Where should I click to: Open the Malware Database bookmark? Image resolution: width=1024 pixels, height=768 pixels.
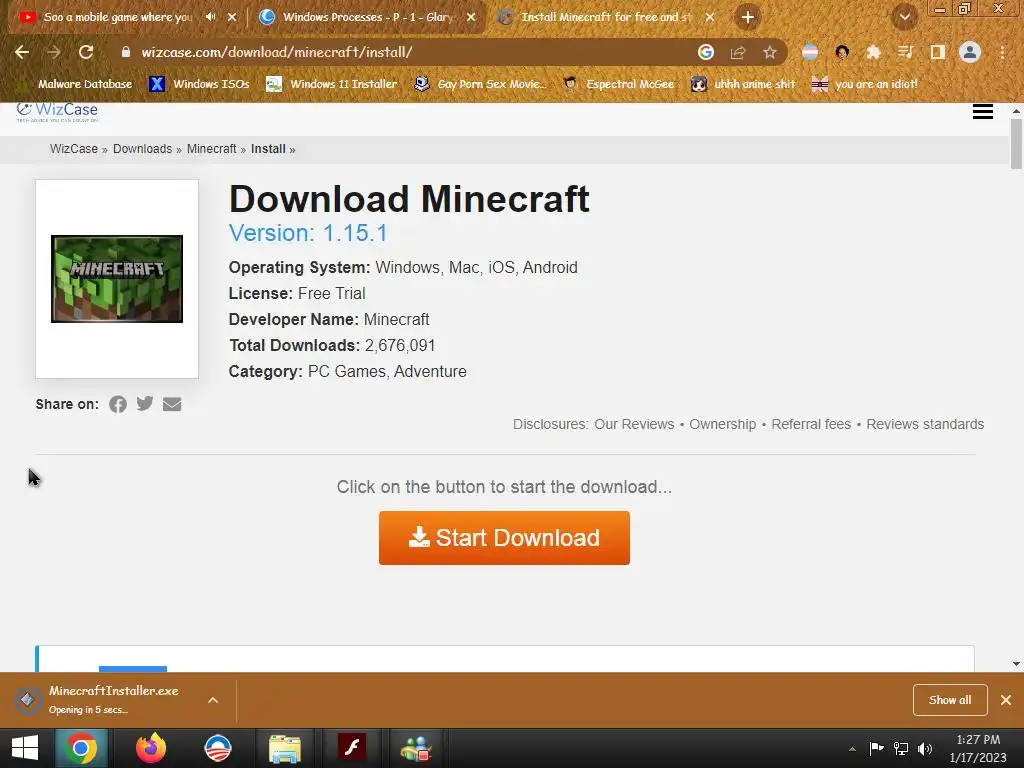pyautogui.click(x=75, y=84)
